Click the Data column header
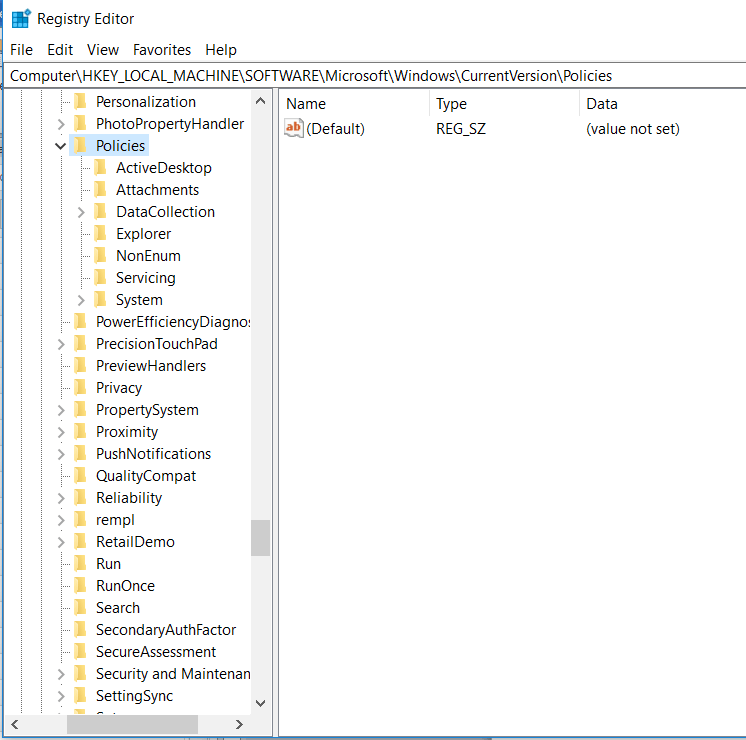 (x=663, y=104)
